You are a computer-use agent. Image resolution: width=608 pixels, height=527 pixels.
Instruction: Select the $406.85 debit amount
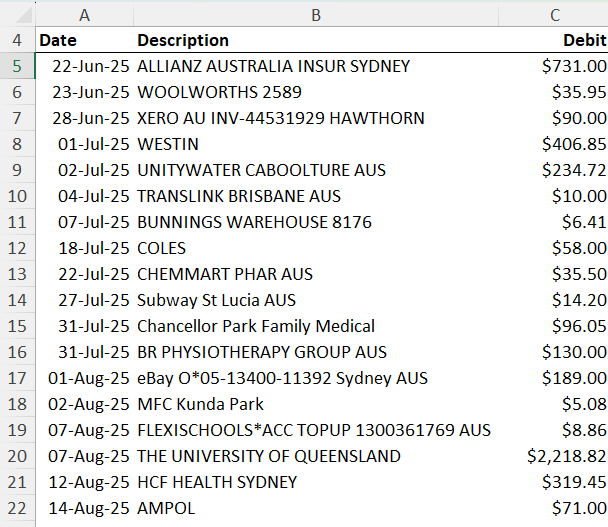(x=553, y=144)
